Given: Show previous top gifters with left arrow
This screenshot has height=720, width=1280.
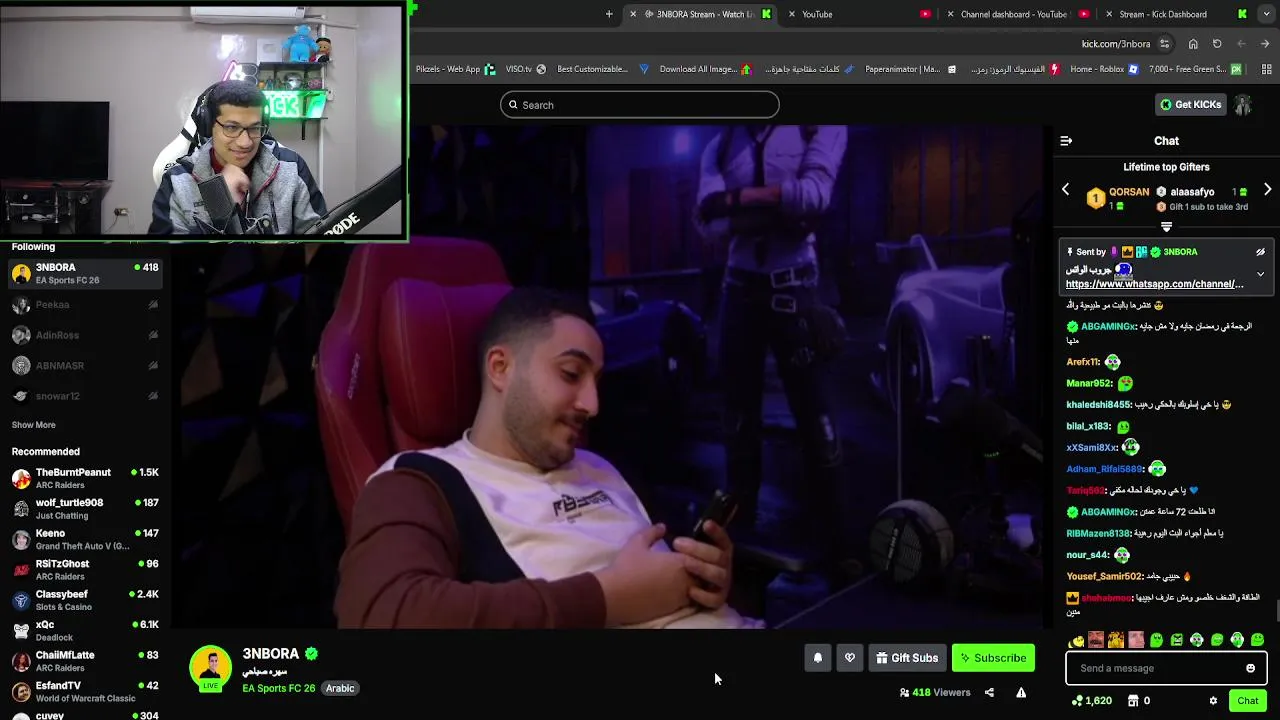Looking at the screenshot, I should point(1065,190).
